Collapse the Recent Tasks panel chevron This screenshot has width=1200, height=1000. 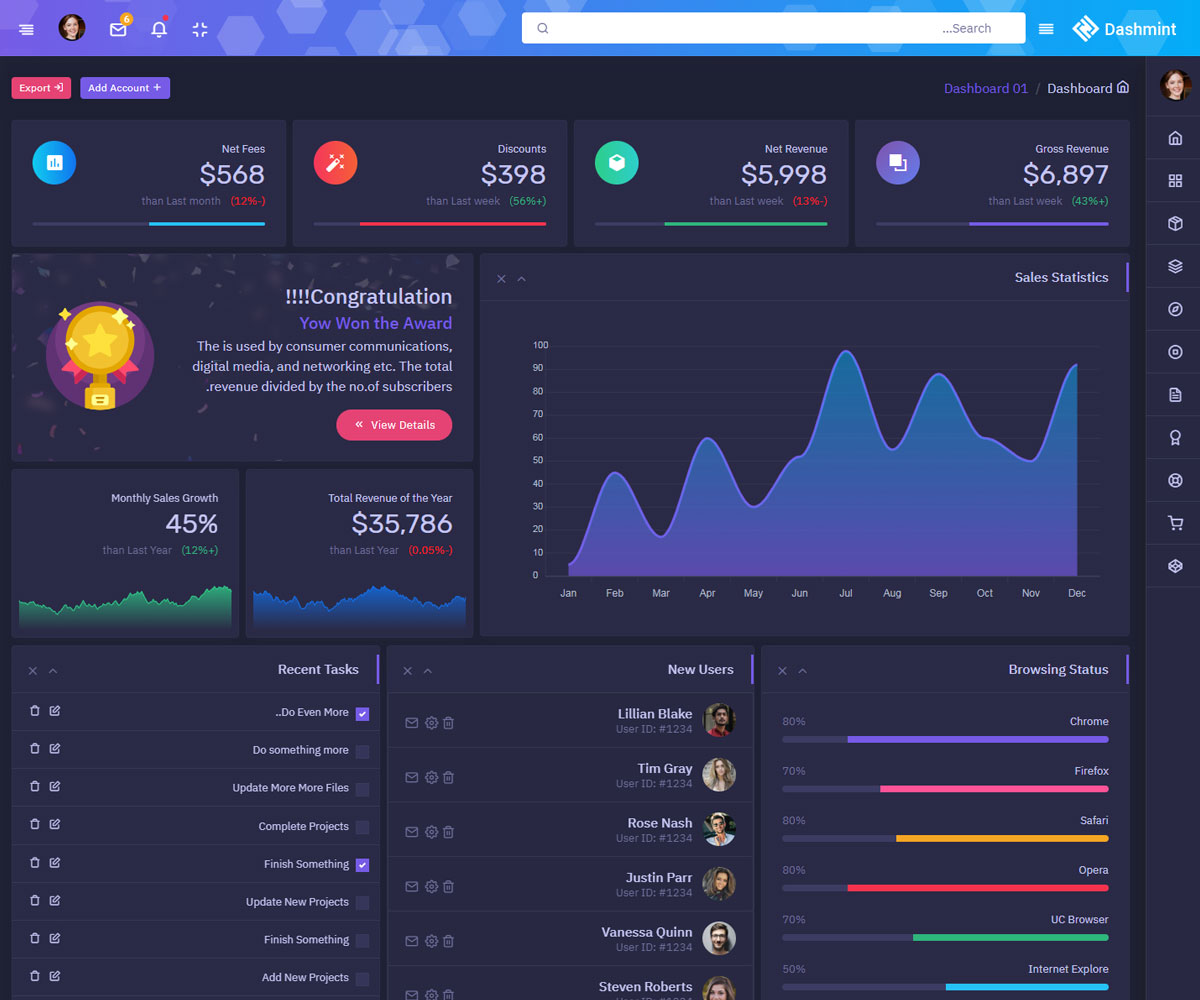(x=53, y=671)
